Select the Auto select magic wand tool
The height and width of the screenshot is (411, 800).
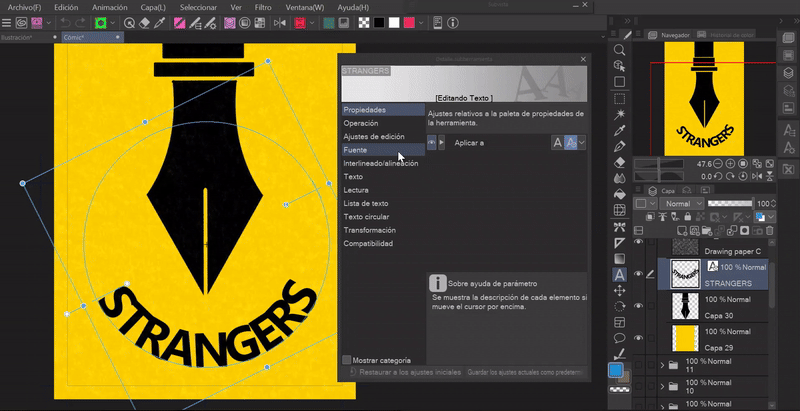point(619,114)
